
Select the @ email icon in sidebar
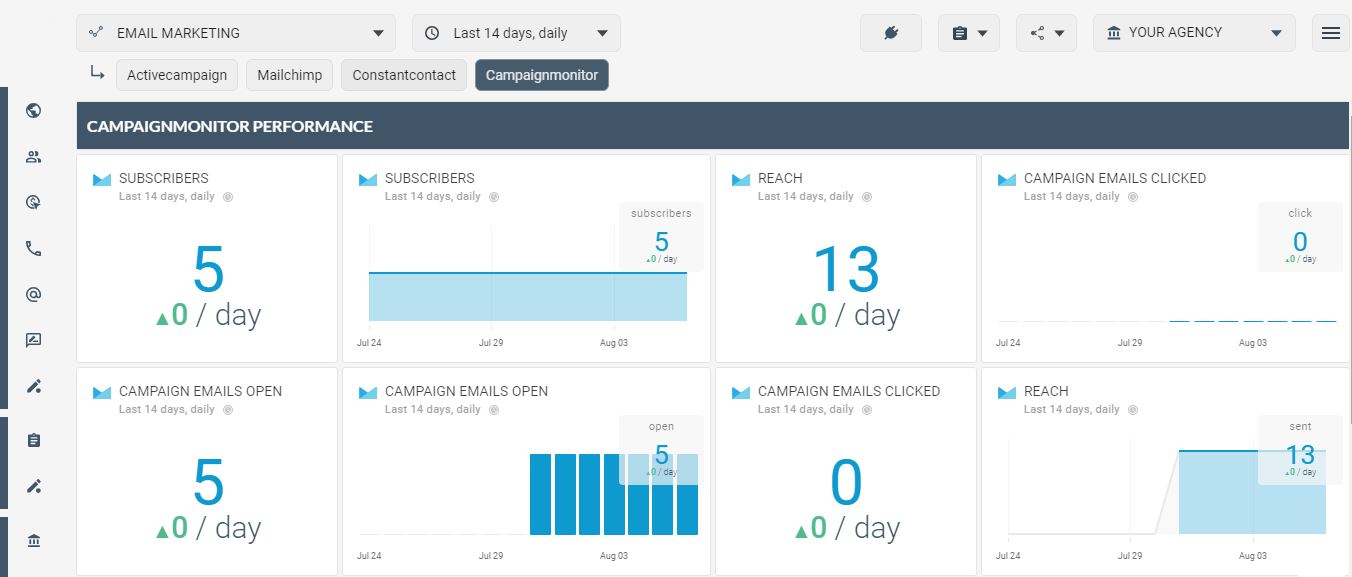click(34, 295)
